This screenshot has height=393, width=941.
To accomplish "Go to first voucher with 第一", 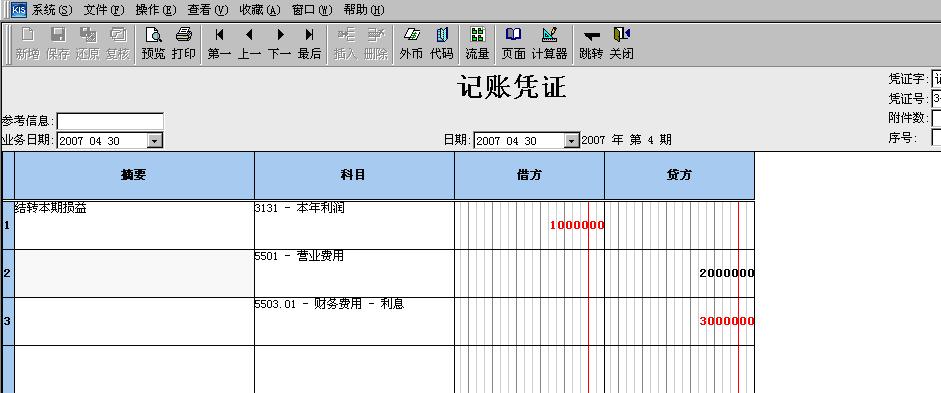I will point(219,43).
